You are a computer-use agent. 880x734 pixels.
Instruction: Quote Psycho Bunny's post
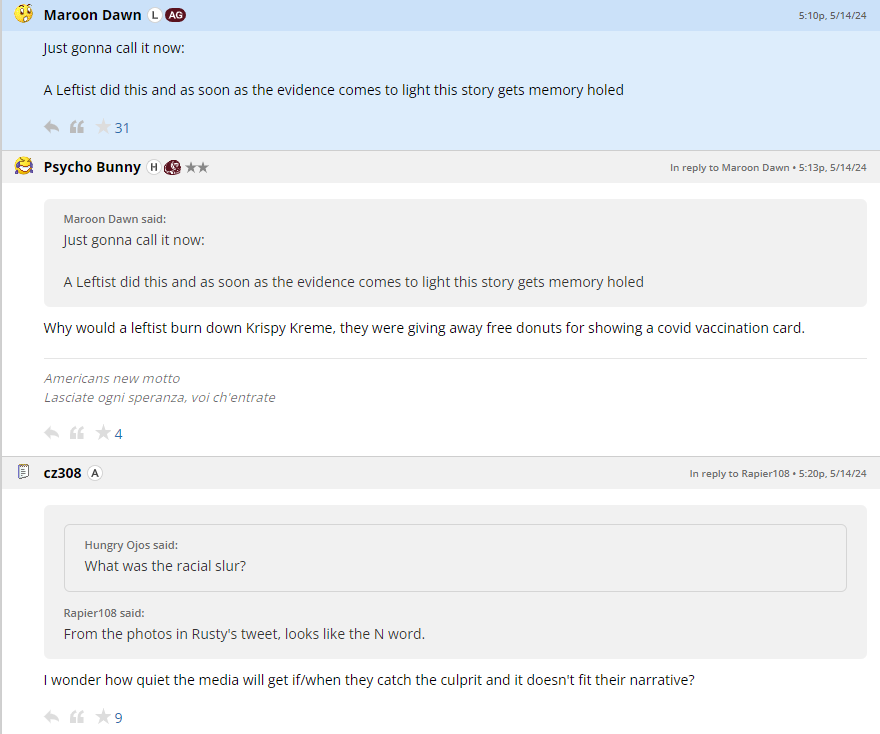pos(77,433)
